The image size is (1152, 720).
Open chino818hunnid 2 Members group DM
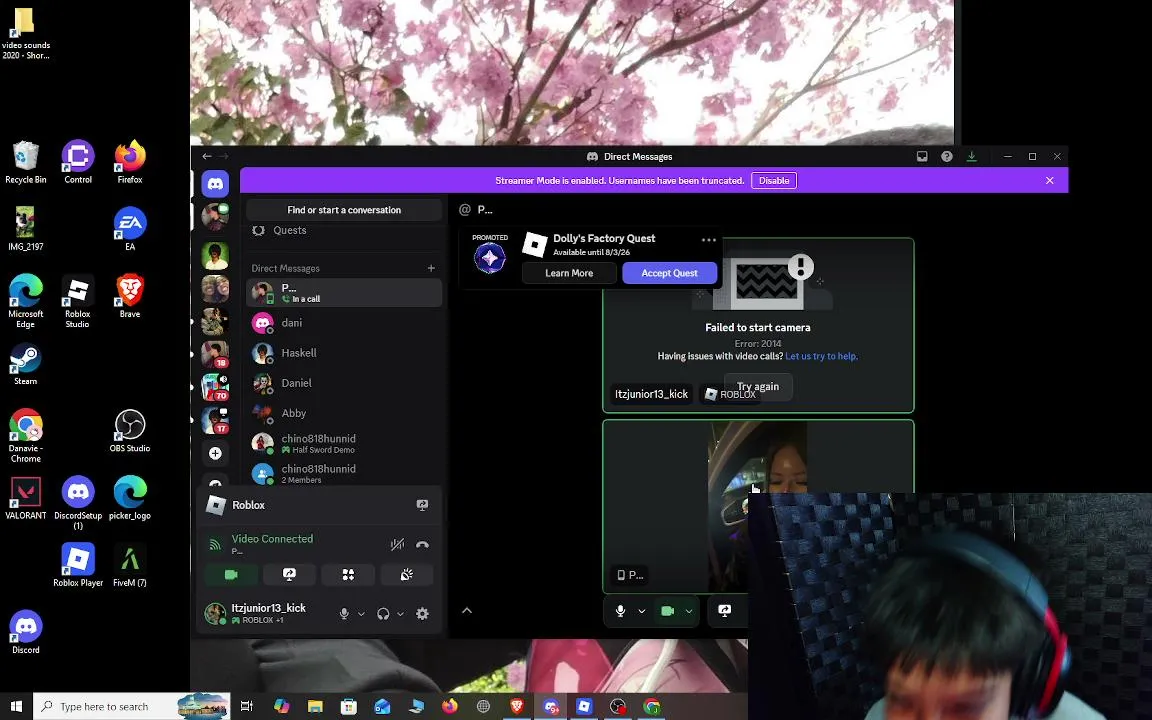344,473
